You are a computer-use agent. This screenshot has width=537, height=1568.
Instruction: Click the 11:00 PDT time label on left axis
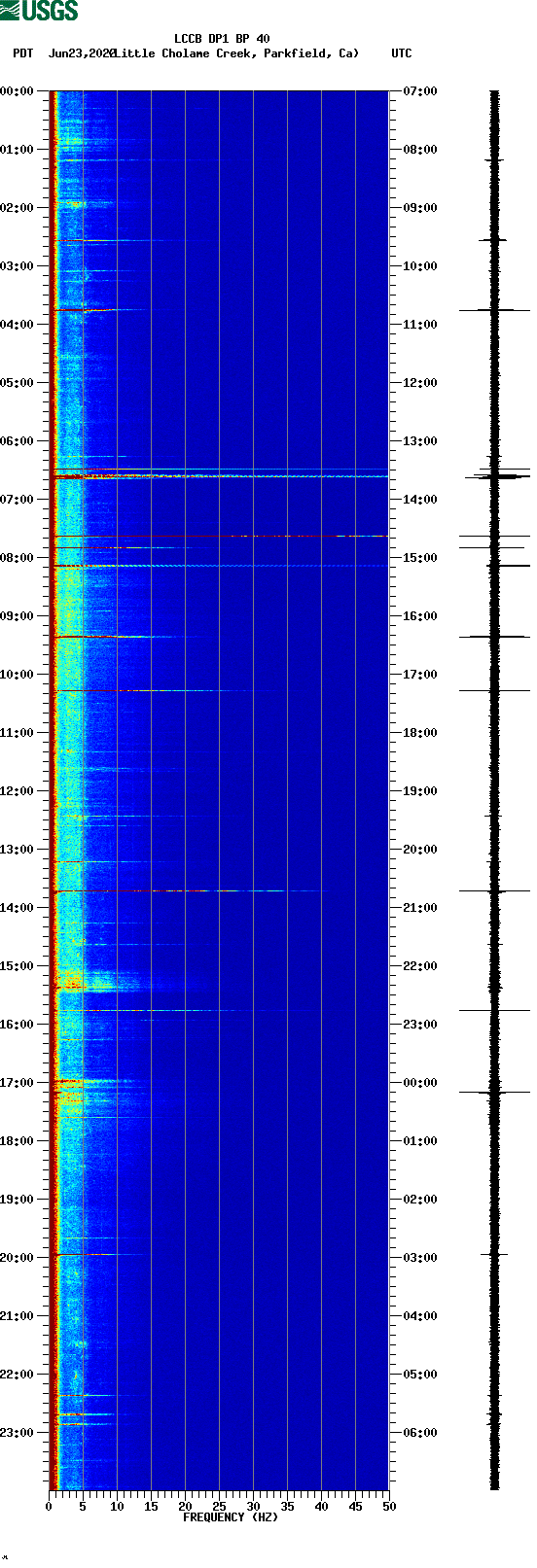click(x=18, y=733)
